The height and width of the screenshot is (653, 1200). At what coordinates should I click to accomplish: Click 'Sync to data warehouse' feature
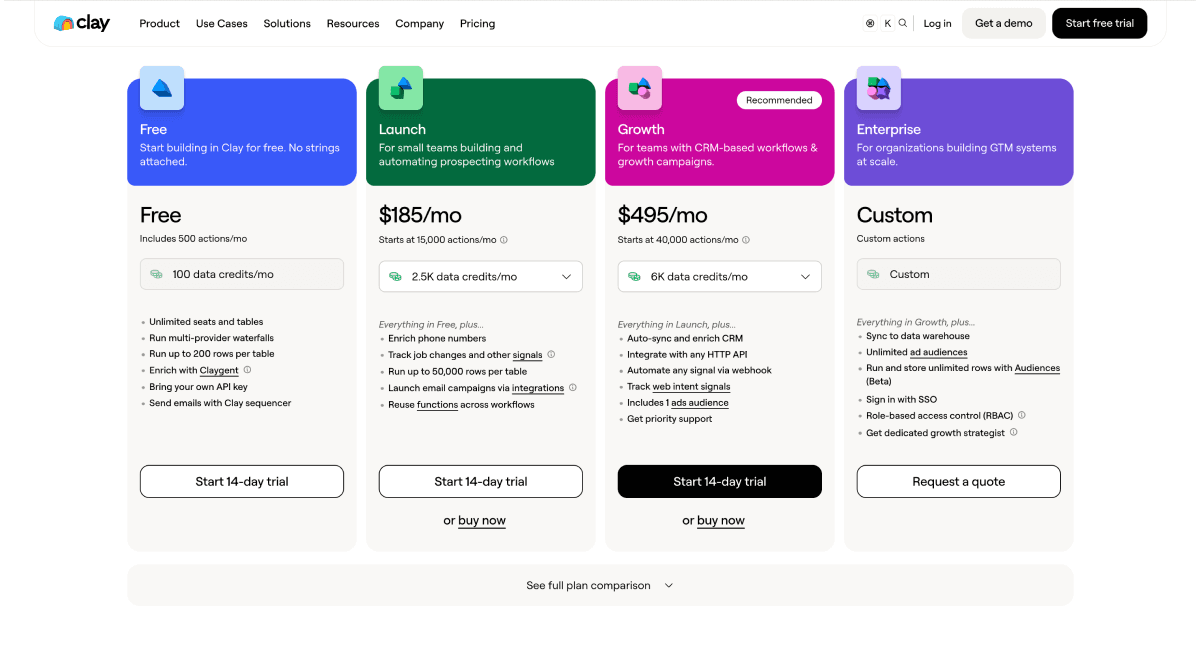pyautogui.click(x=918, y=336)
